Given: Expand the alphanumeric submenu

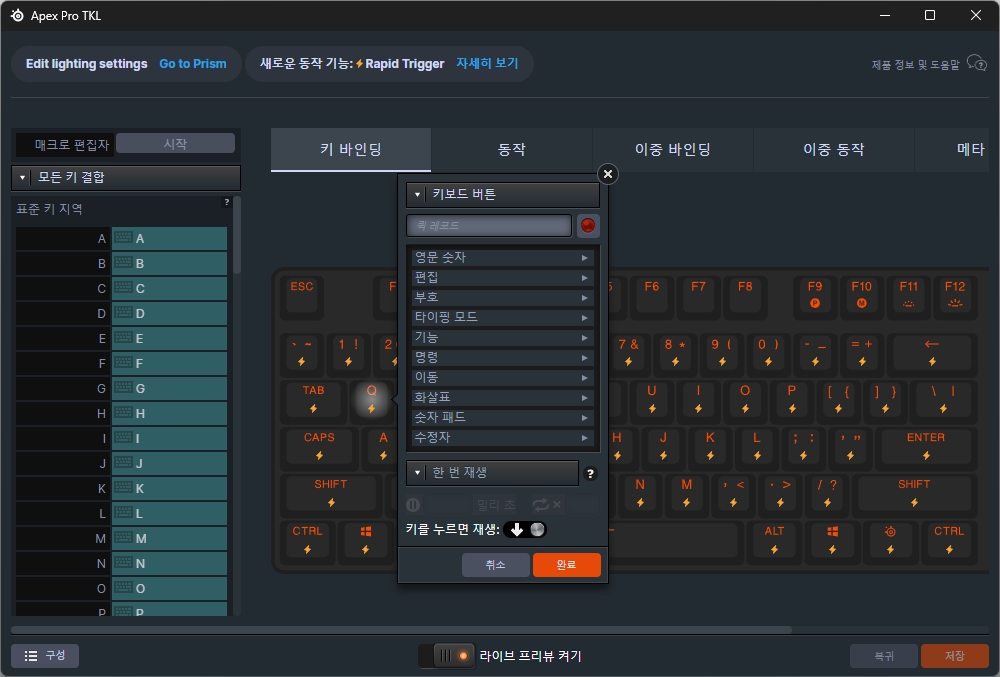Looking at the screenshot, I should tap(503, 258).
